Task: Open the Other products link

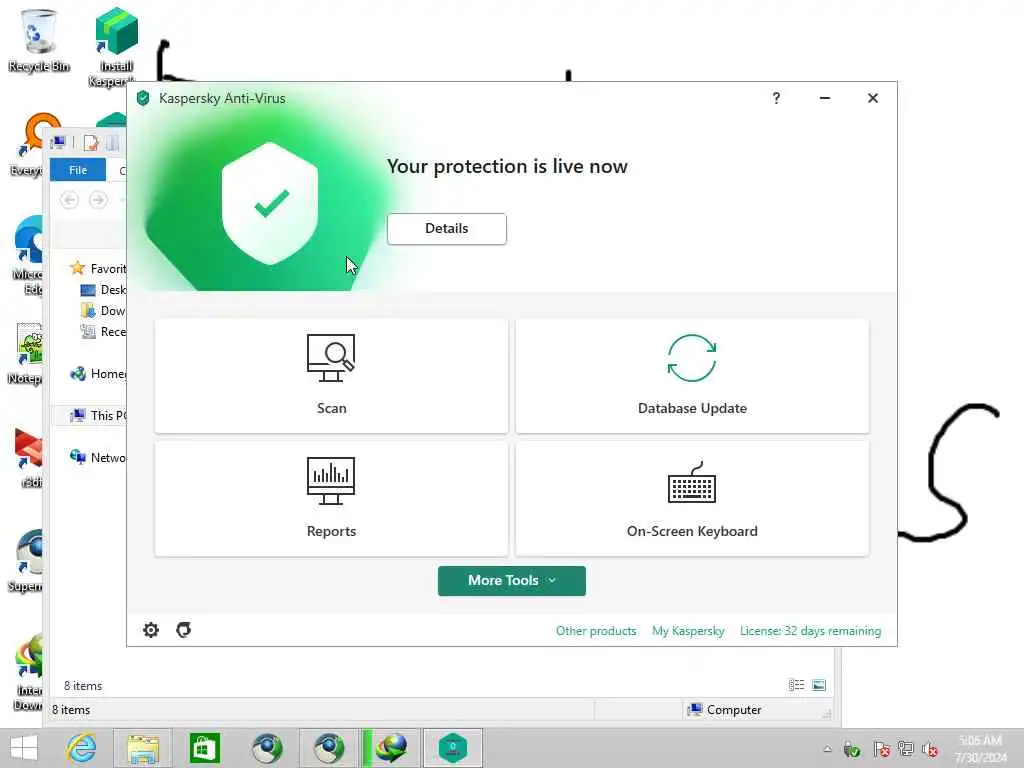Action: (596, 631)
